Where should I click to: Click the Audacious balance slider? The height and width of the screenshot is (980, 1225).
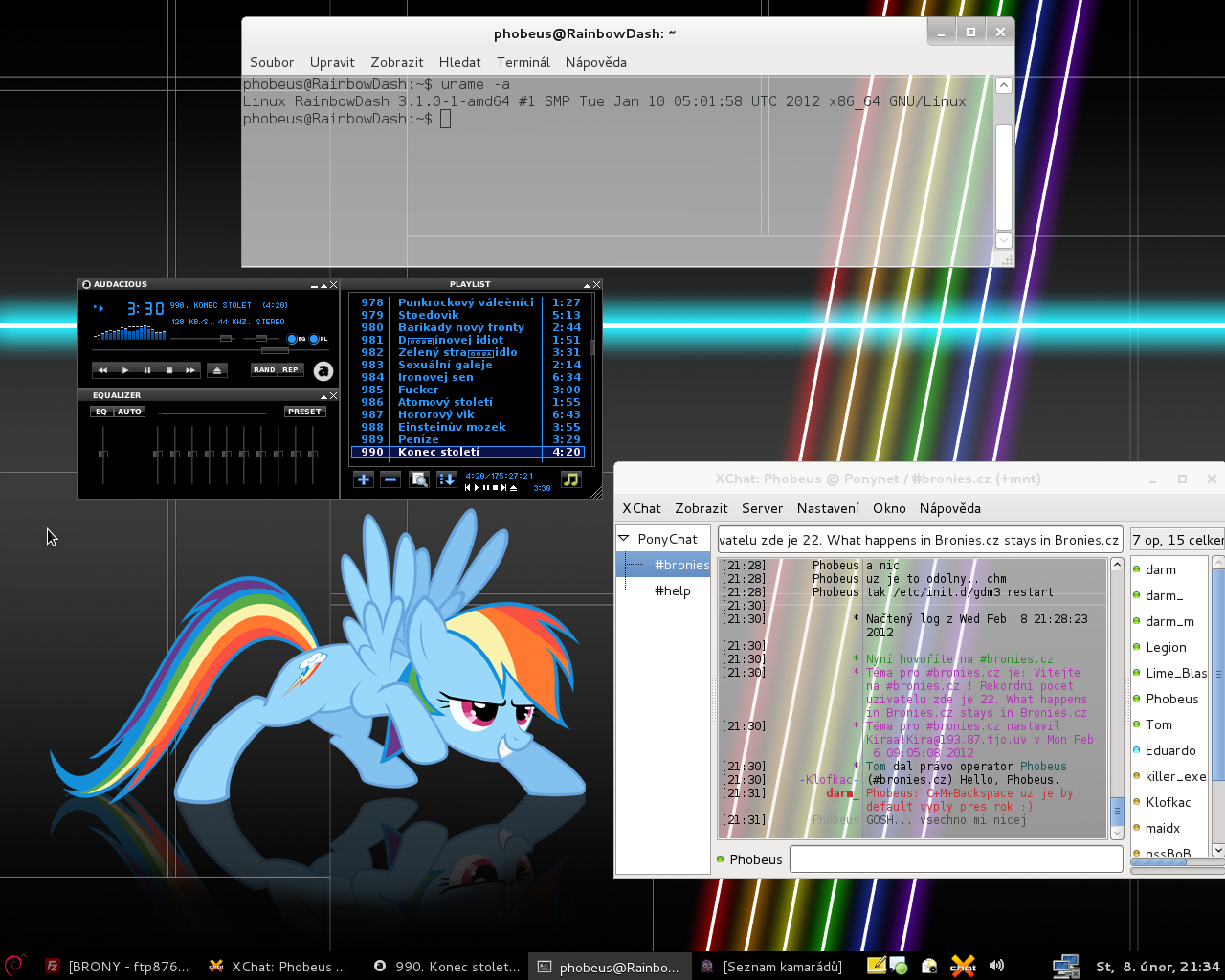click(x=260, y=338)
